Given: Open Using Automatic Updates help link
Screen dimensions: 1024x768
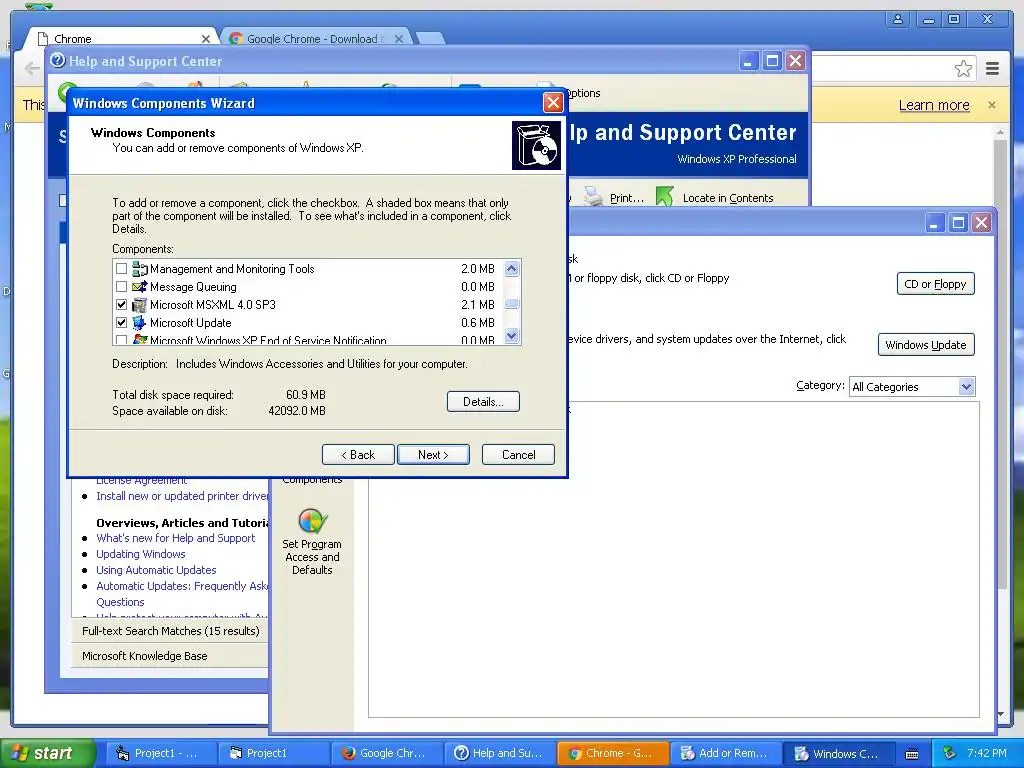Looking at the screenshot, I should tap(156, 570).
